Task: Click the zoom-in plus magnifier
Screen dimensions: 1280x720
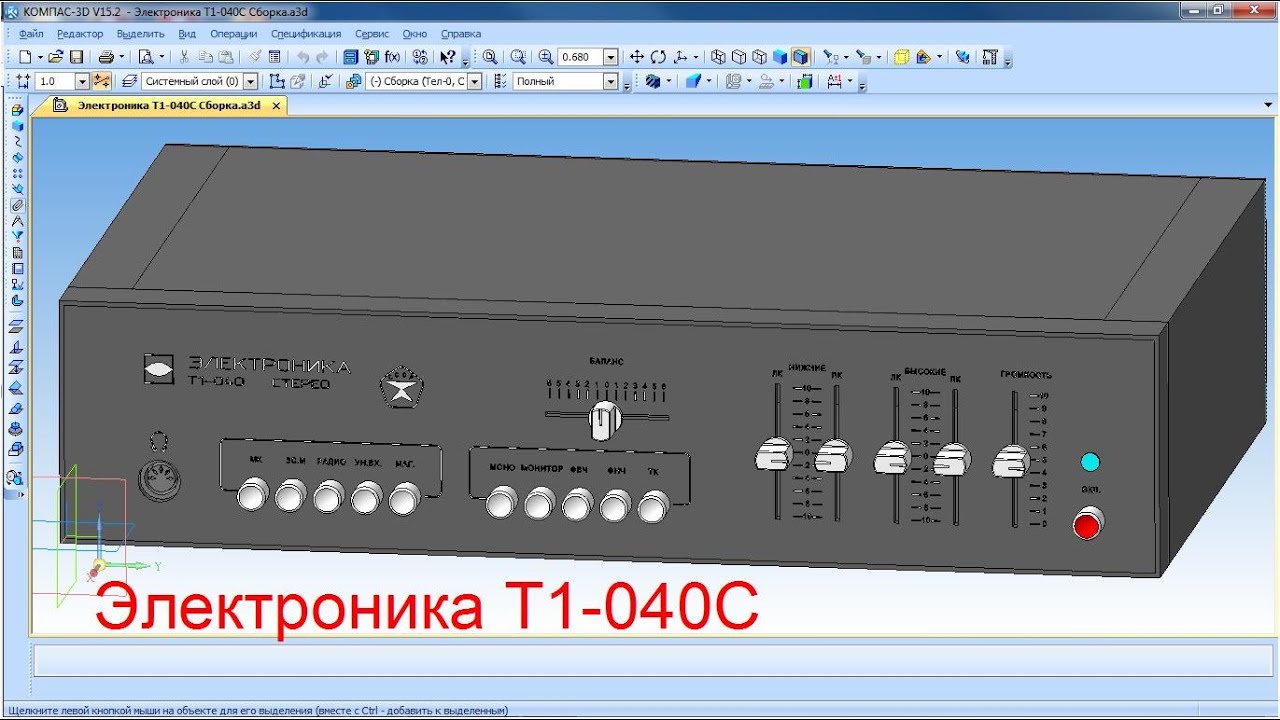Action: point(545,57)
